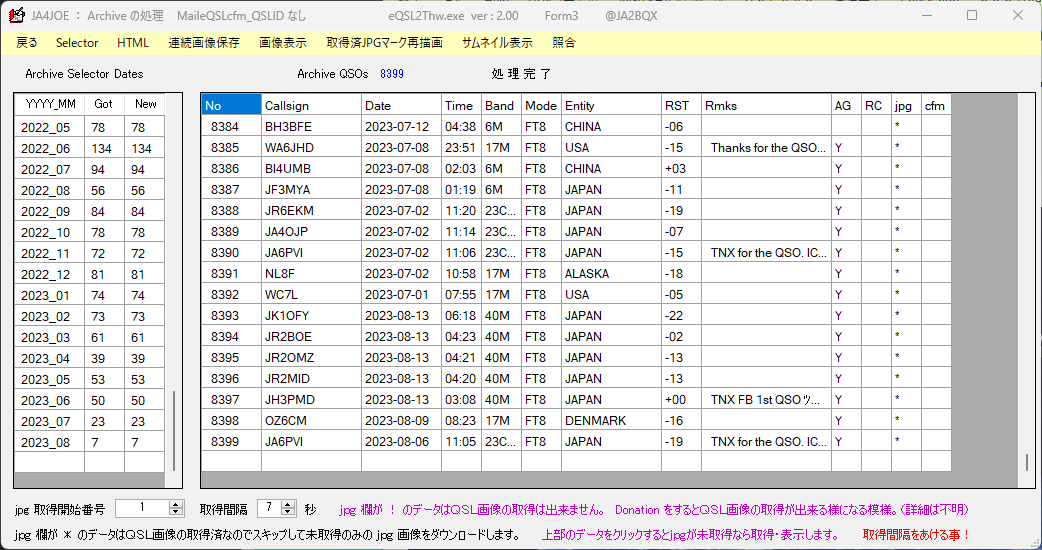Click the jpg column header
Viewport: 1042px width, 550px height.
pyautogui.click(x=906, y=105)
